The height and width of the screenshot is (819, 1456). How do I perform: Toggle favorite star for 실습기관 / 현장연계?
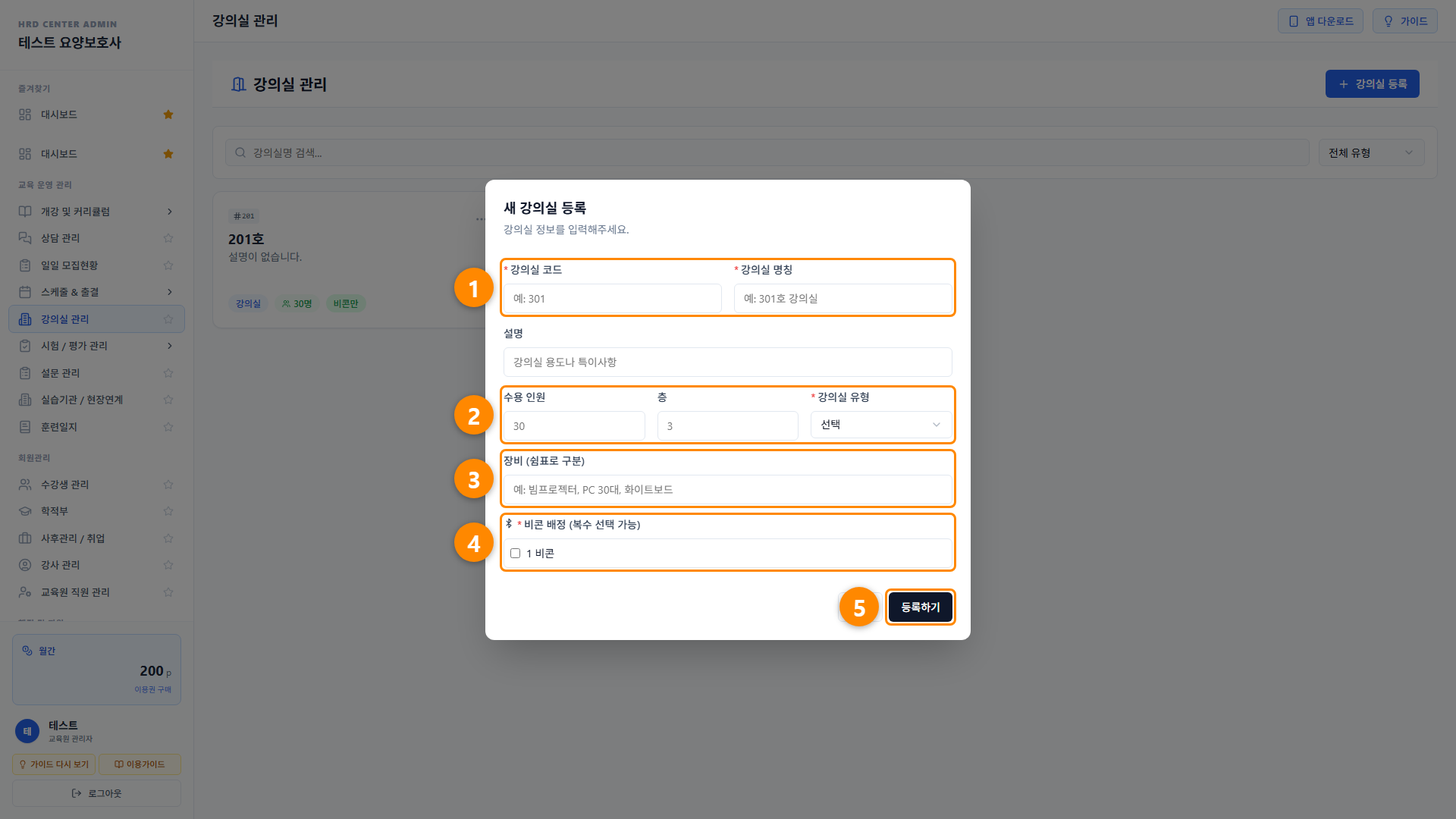pos(168,400)
